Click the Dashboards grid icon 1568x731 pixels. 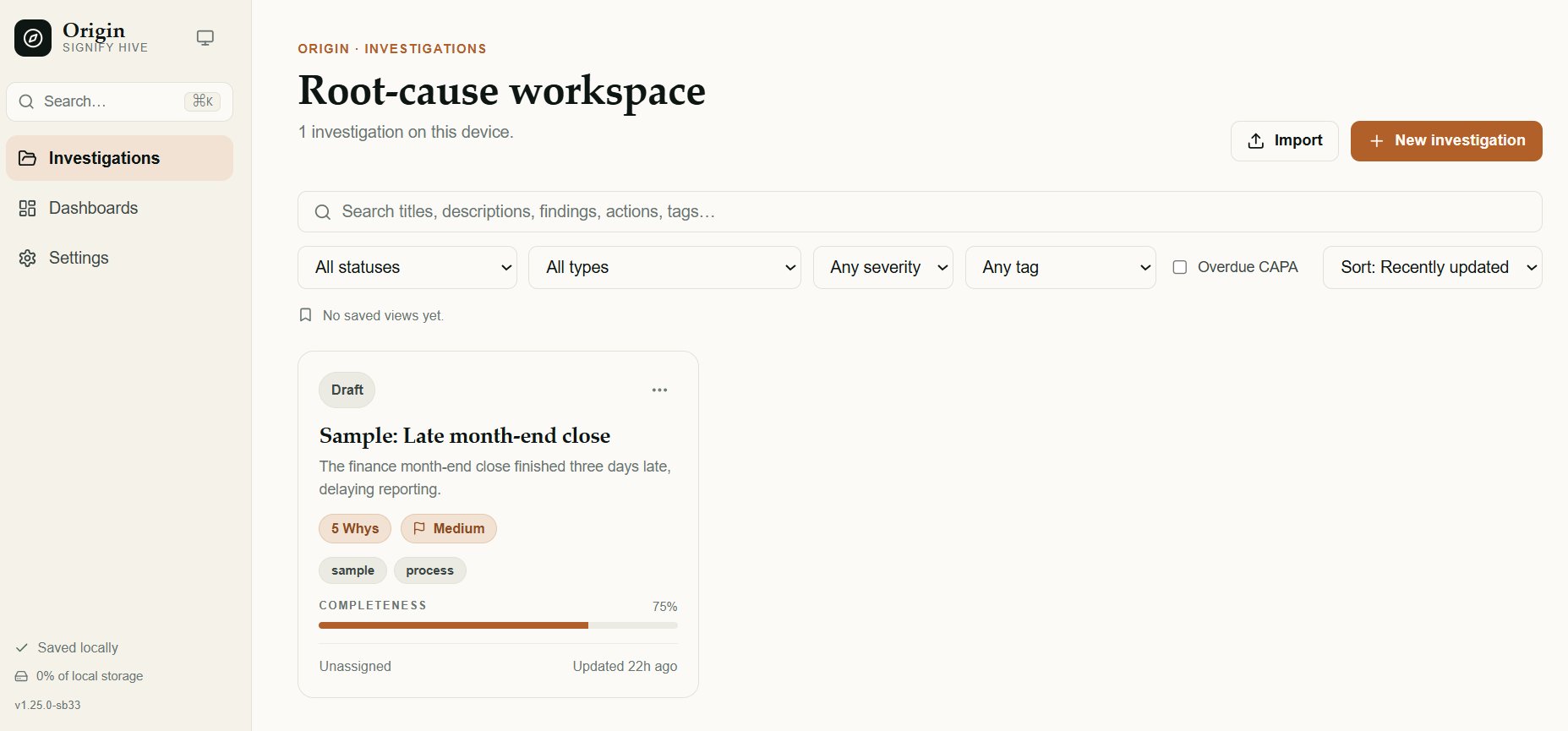(27, 208)
